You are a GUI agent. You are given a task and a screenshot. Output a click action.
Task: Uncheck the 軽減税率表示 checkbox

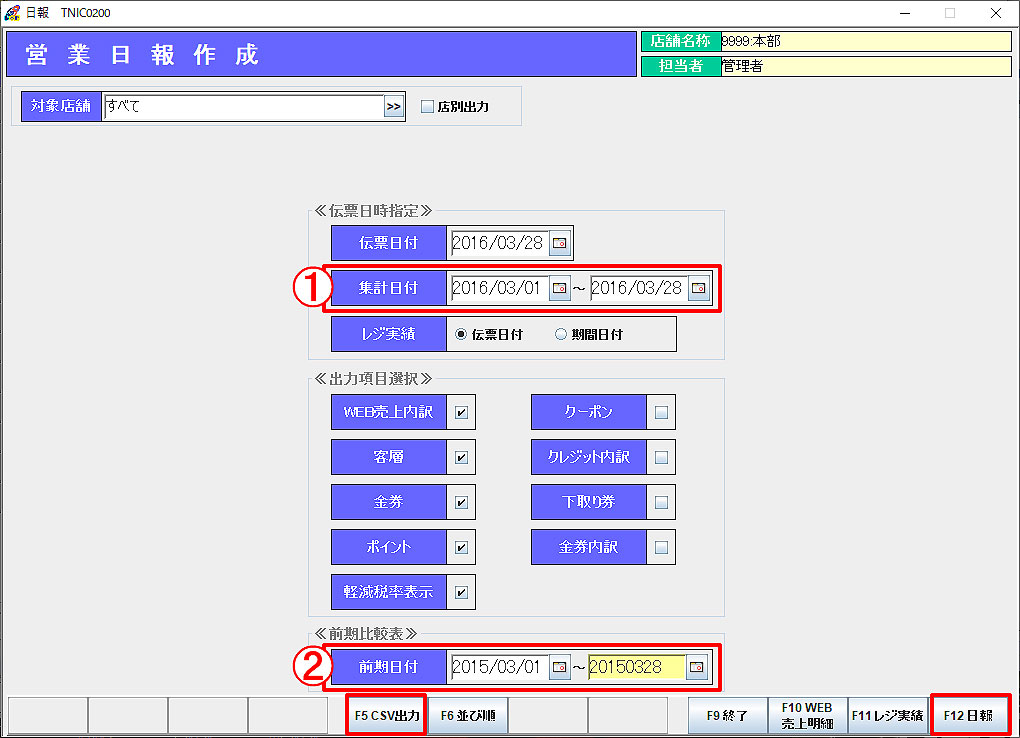[x=461, y=592]
